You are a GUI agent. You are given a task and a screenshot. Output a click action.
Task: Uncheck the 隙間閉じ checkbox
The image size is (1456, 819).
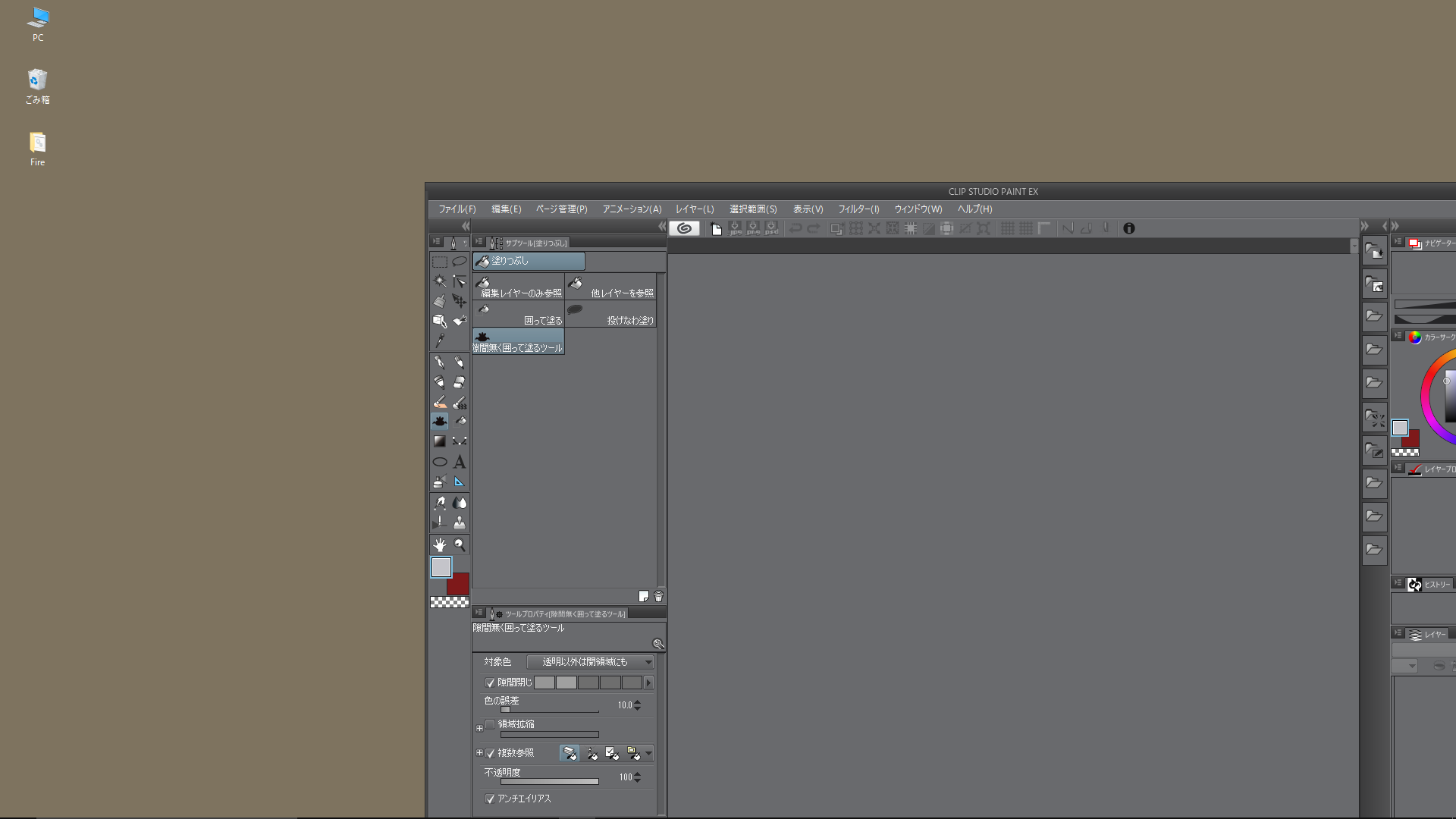pyautogui.click(x=490, y=682)
